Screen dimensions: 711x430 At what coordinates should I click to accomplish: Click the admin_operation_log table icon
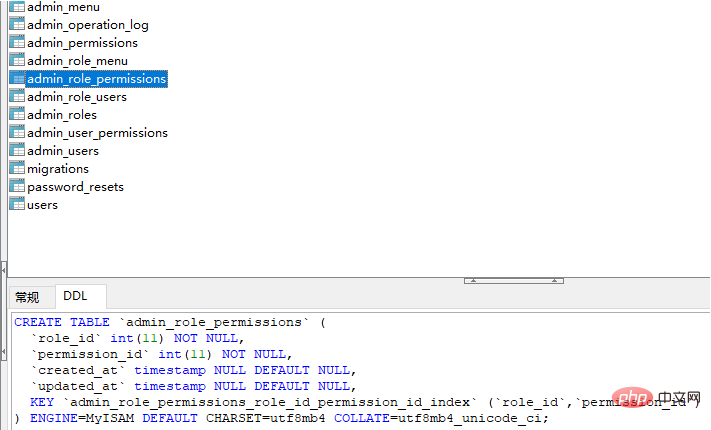pos(17,25)
